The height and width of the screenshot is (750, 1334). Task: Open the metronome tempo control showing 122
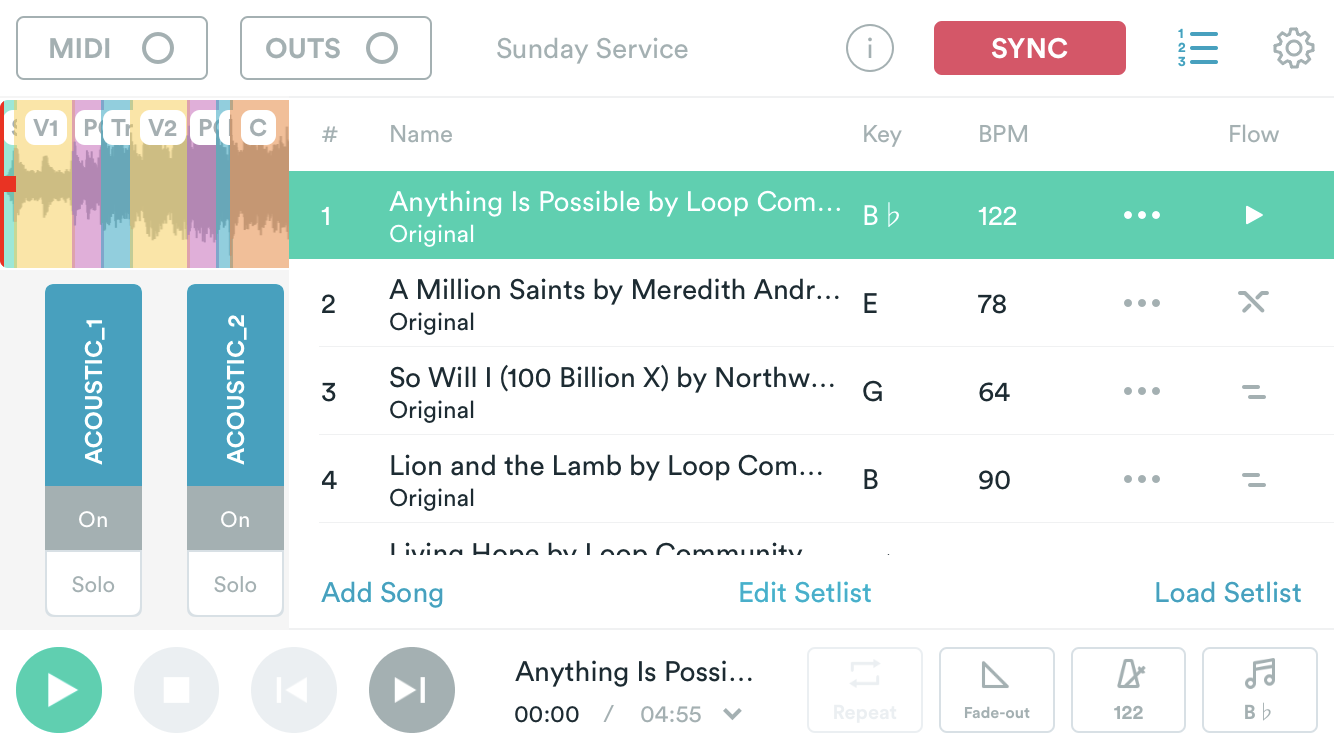point(1128,689)
